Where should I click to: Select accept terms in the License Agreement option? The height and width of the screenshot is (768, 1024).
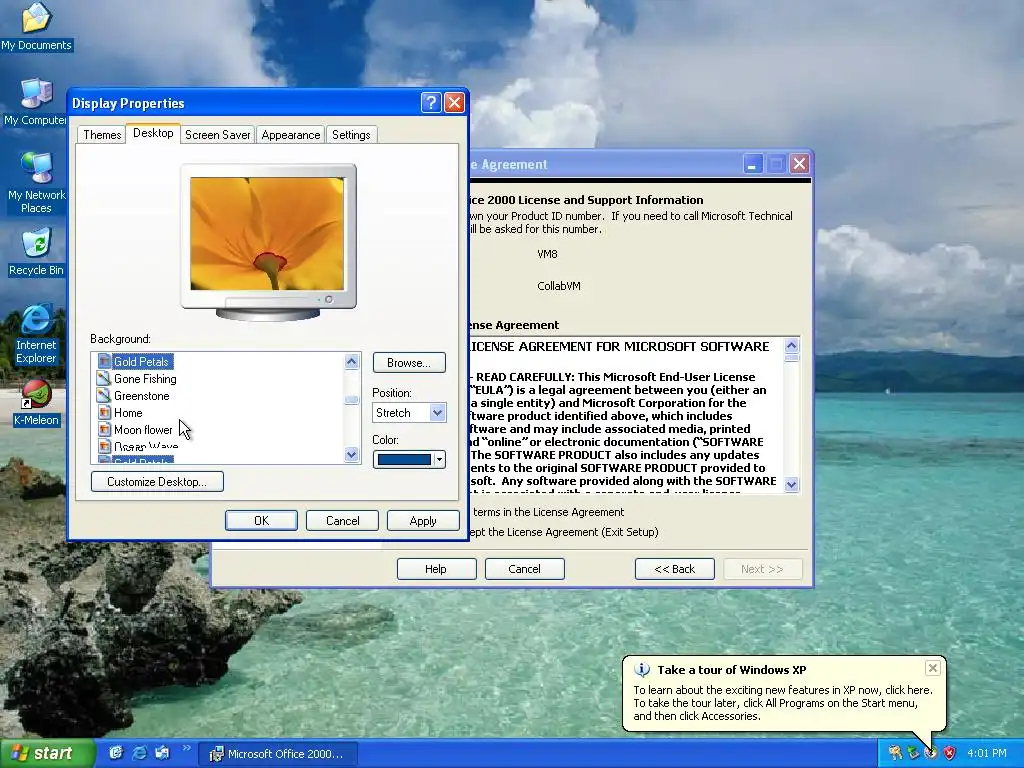pyautogui.click(x=547, y=512)
